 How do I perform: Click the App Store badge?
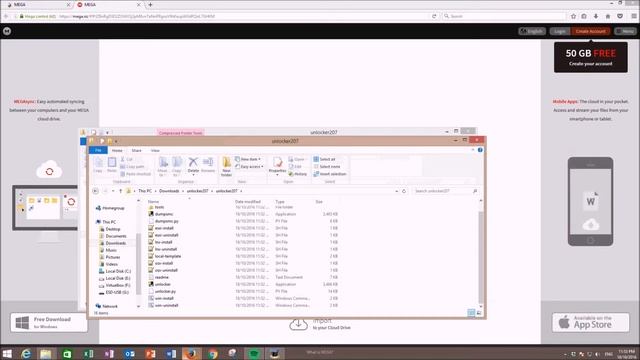coord(590,322)
